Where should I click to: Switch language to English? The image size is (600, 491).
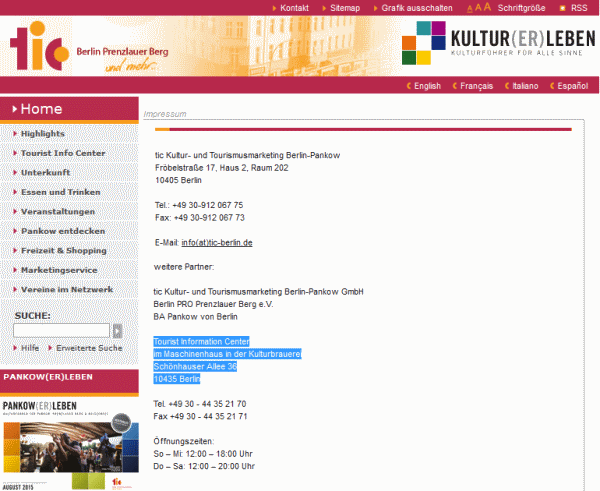point(427,86)
